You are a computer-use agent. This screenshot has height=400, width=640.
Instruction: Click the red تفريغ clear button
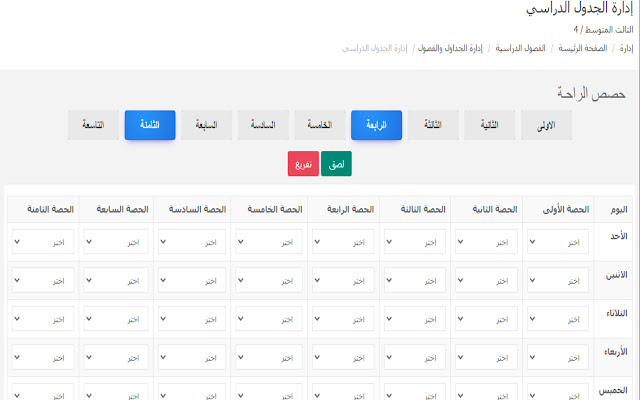(x=303, y=164)
